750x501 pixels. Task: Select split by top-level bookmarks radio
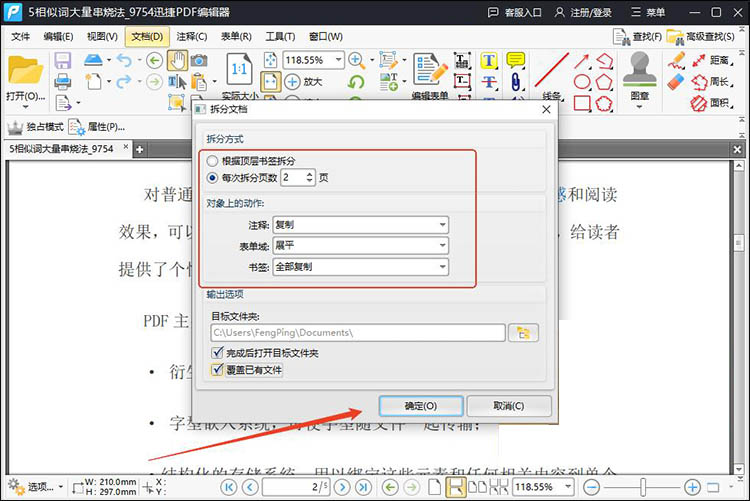[212, 161]
